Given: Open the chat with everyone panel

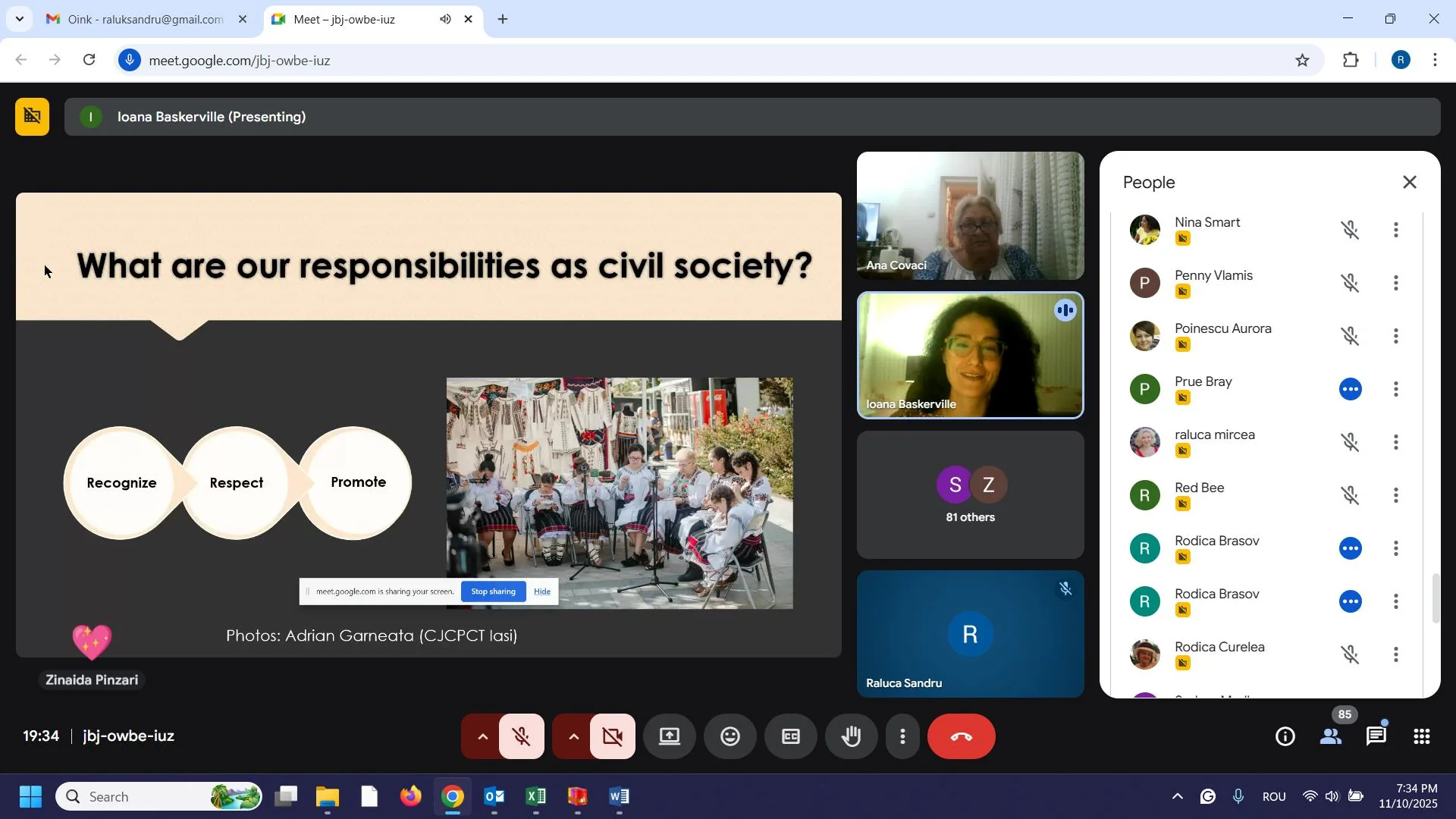Looking at the screenshot, I should point(1376,737).
